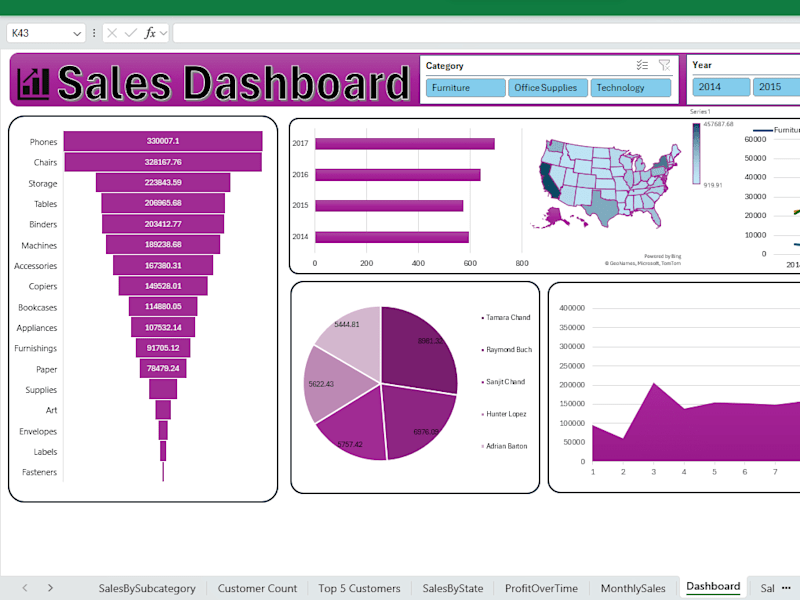The image size is (800, 600).
Task: Click the Fasteners axis label in funnel
Action: [39, 472]
